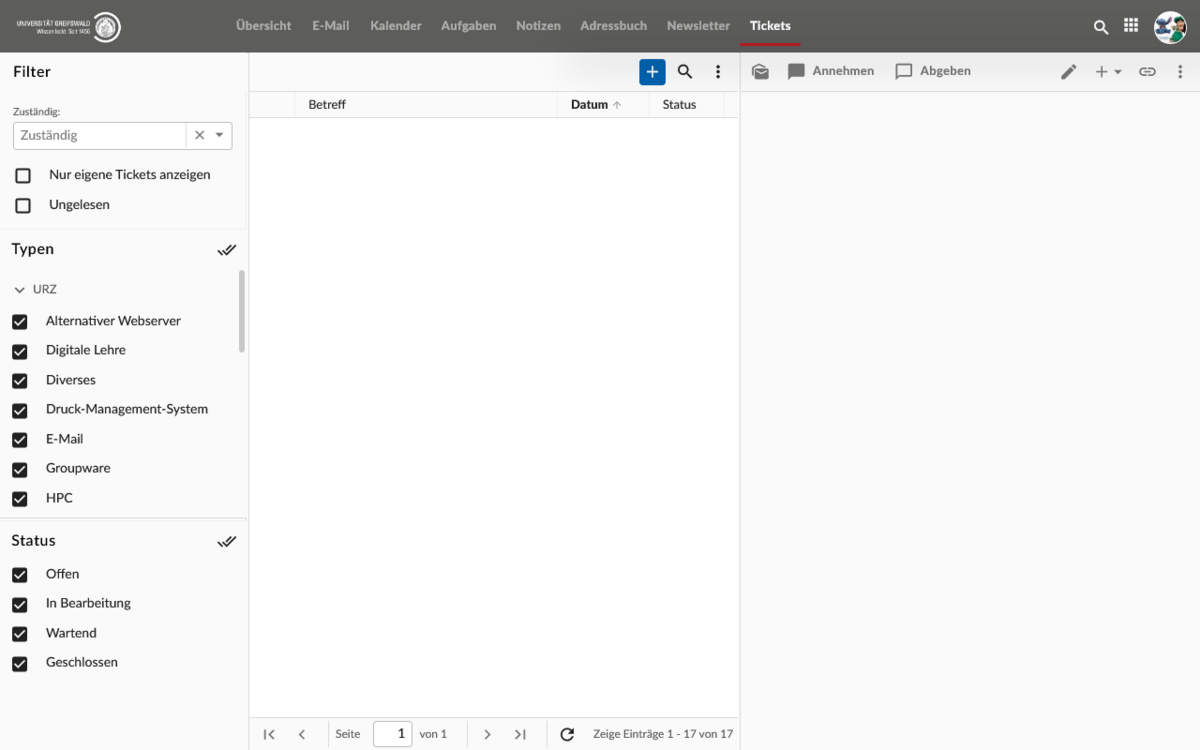Image resolution: width=1200 pixels, height=750 pixels.
Task: Open the ticket list three-dot menu
Action: [718, 72]
